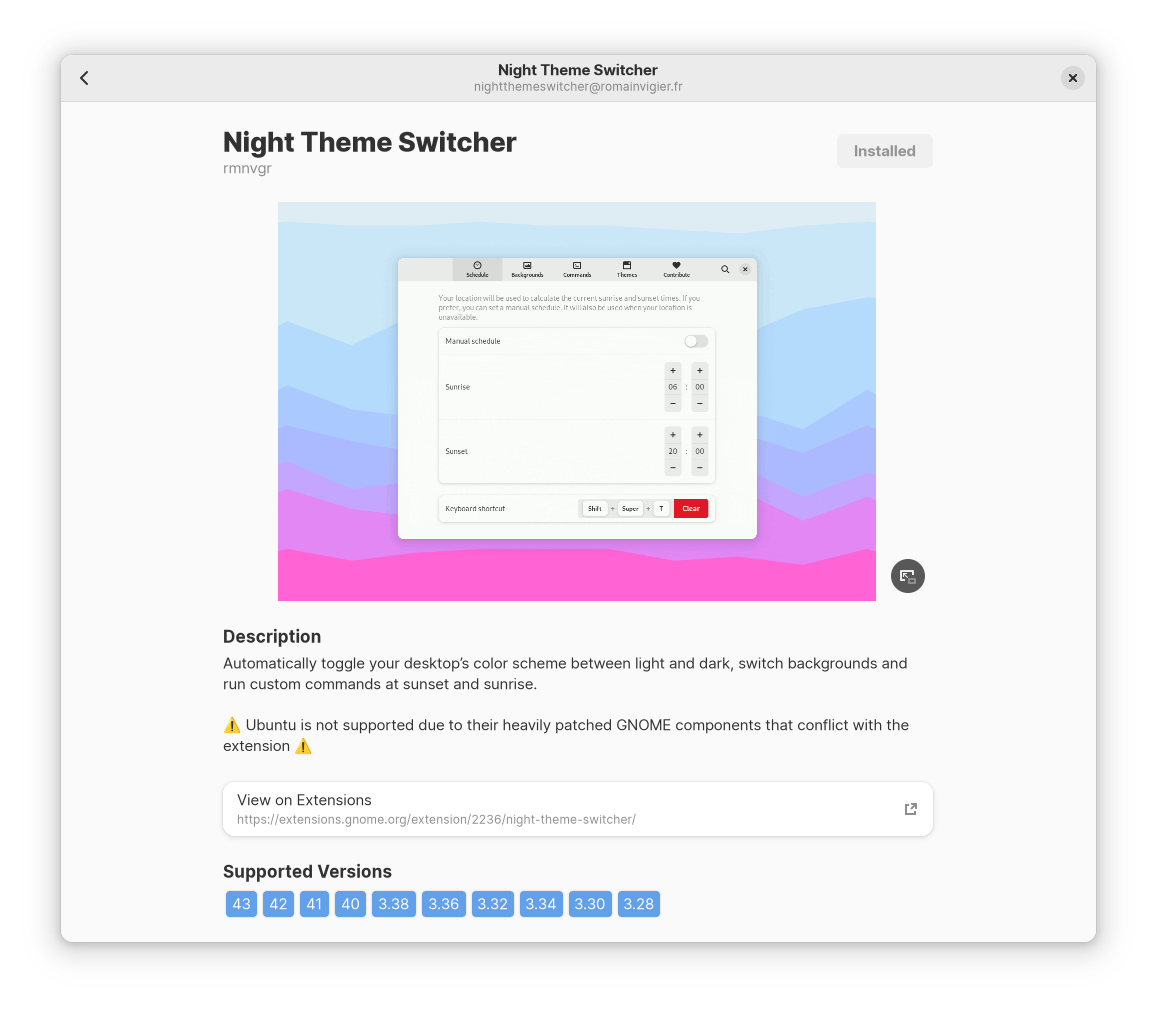
Task: Decrease the Sunset hour with minus
Action: (673, 467)
